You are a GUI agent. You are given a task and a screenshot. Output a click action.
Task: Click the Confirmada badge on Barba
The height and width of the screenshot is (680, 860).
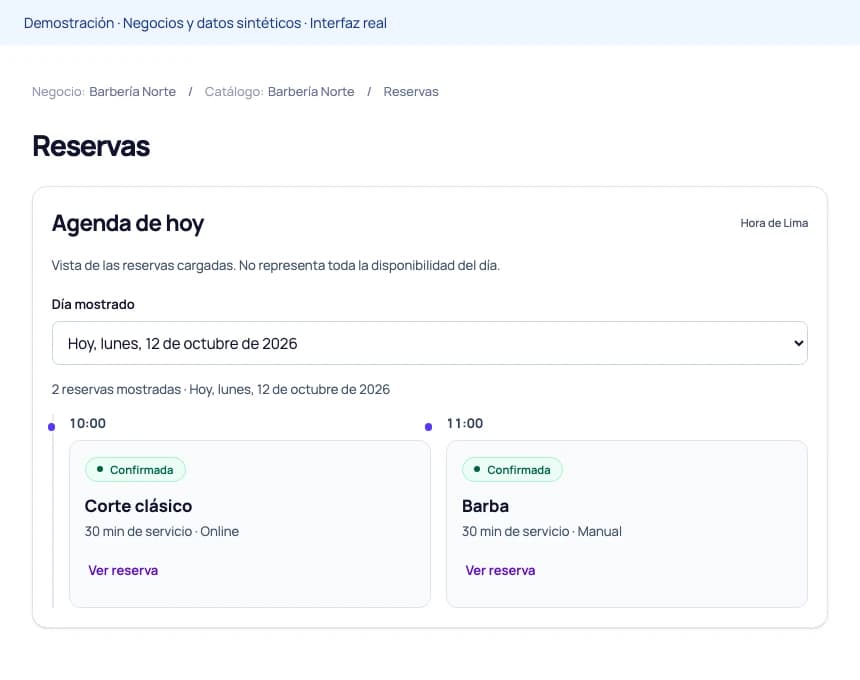pos(512,470)
